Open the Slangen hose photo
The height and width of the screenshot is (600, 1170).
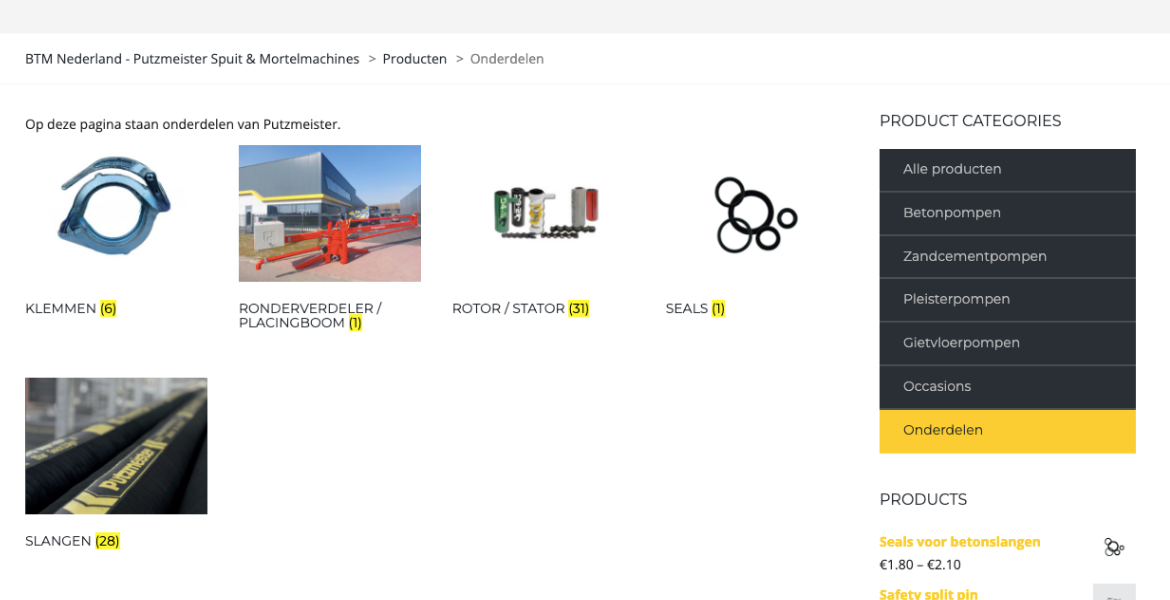point(116,446)
